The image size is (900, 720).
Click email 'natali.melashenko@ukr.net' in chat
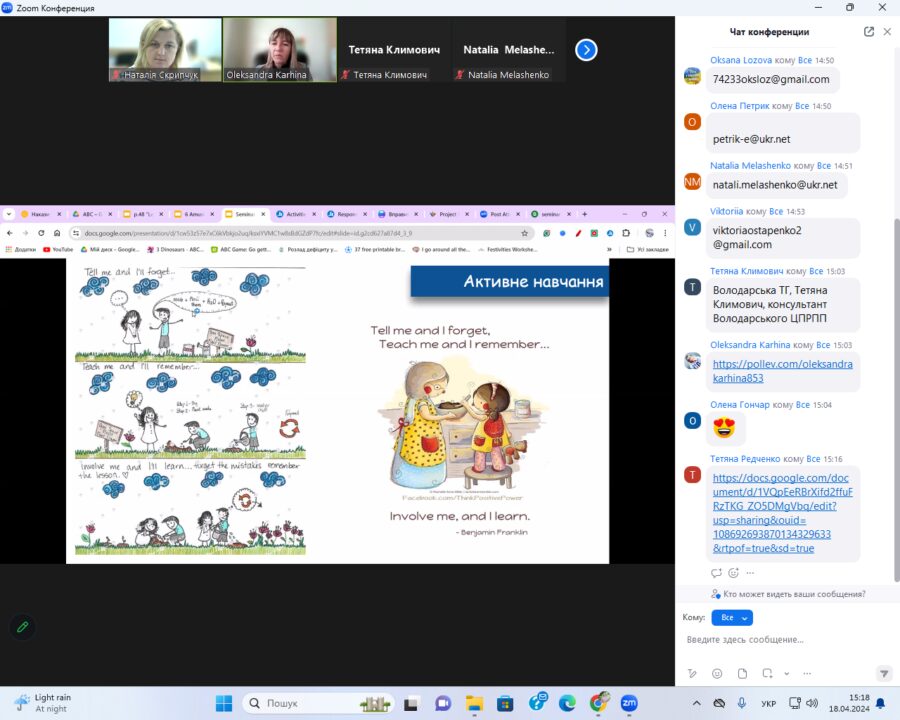click(x=775, y=185)
